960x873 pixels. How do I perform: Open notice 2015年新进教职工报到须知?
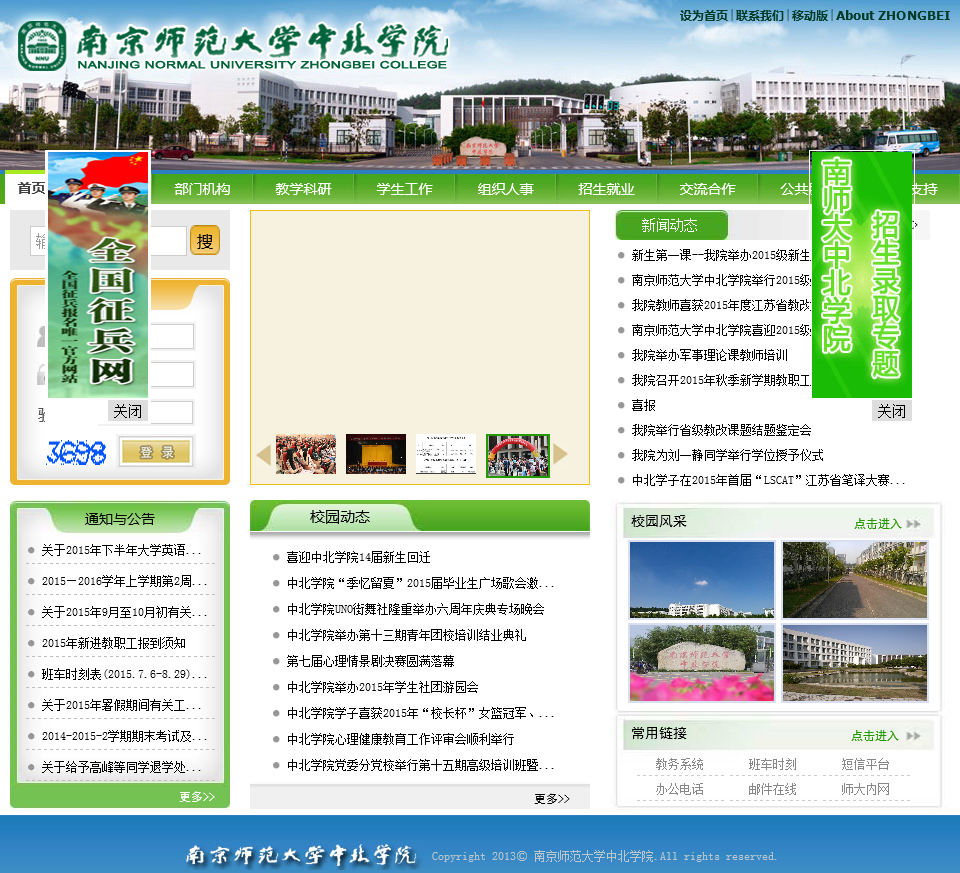114,643
